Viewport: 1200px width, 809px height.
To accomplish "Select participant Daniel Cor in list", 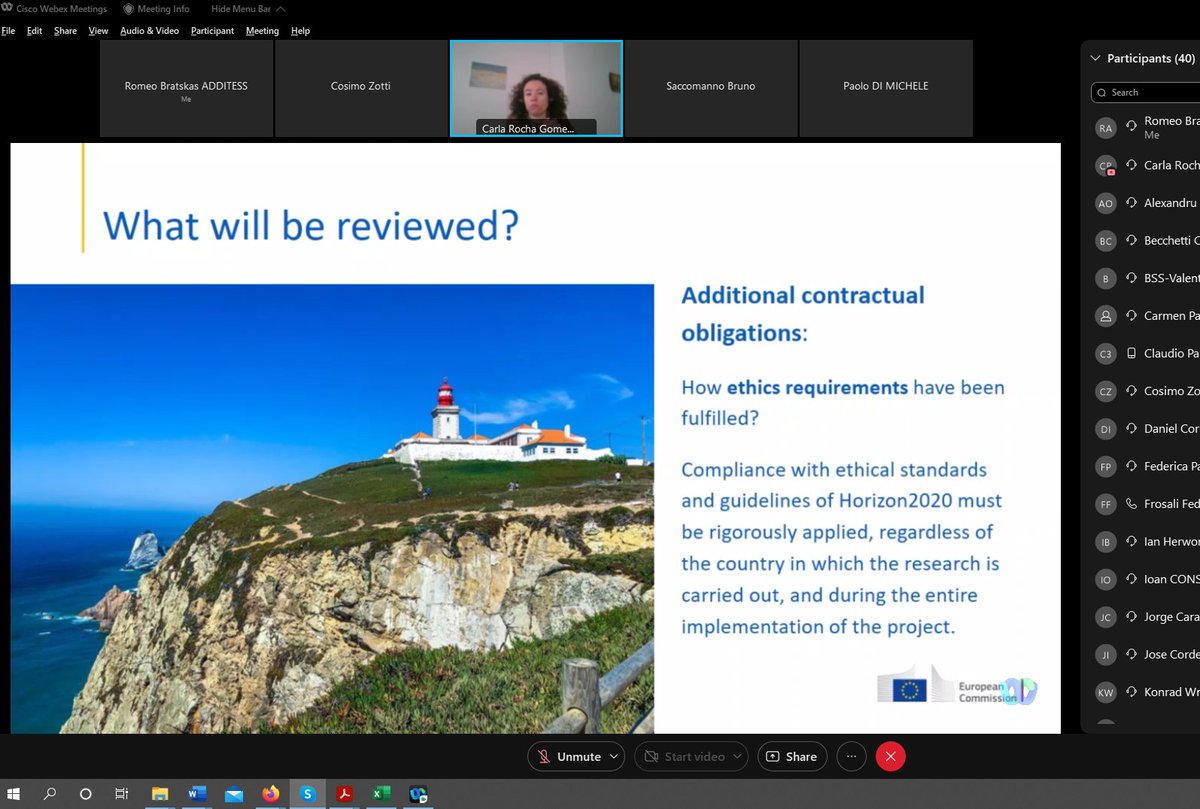I will pyautogui.click(x=1145, y=429).
